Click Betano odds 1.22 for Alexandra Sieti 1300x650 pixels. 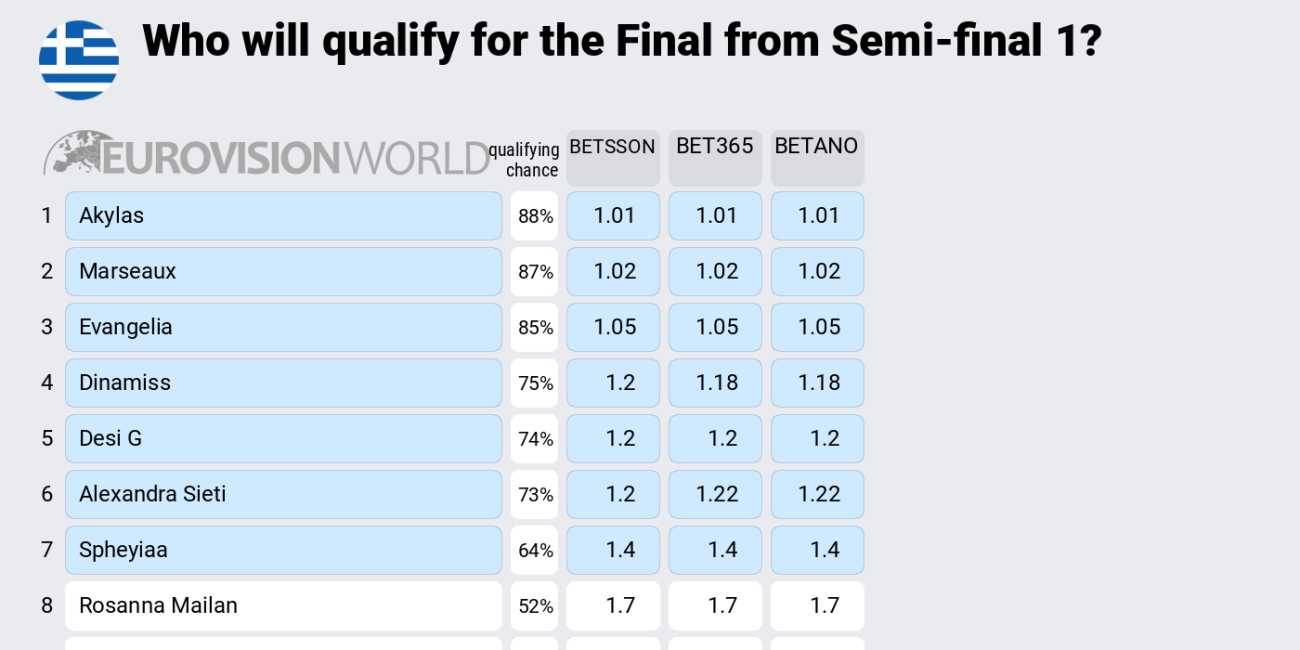817,495
